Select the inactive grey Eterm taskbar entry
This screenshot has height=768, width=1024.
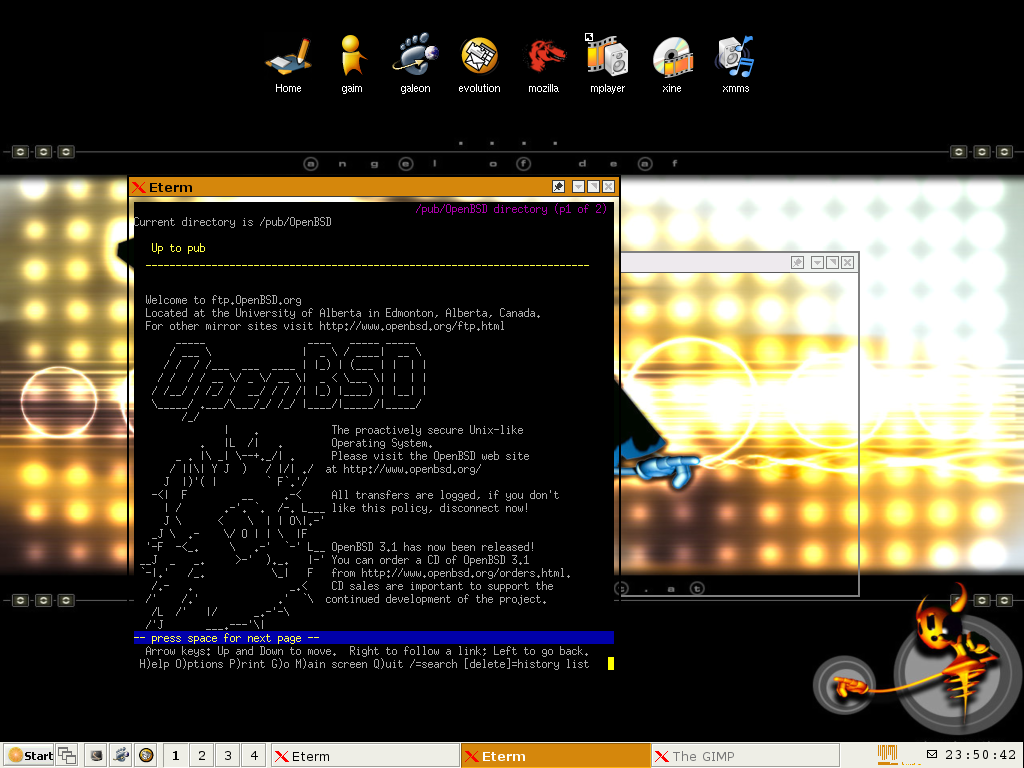coord(365,756)
